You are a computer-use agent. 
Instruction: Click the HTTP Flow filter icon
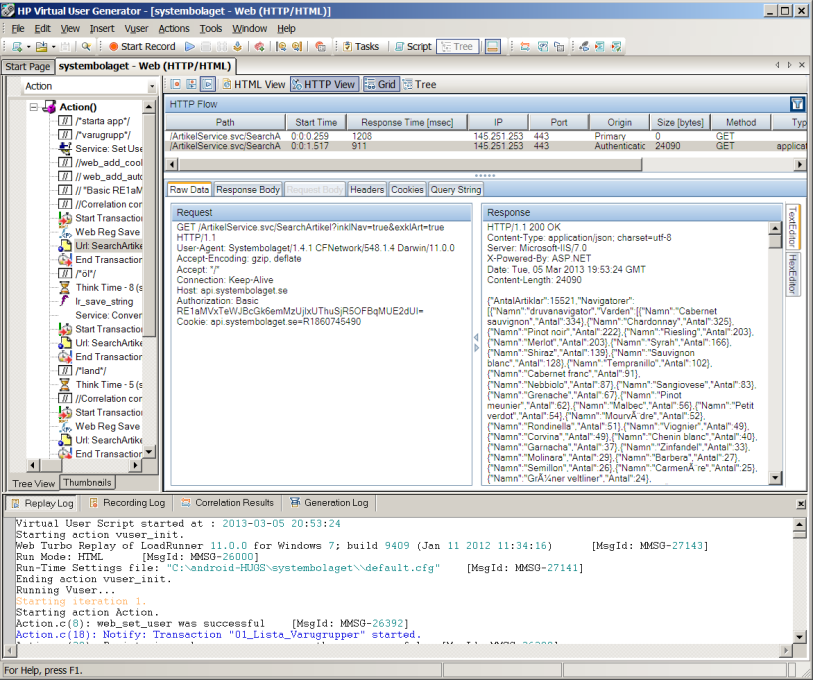tap(797, 104)
